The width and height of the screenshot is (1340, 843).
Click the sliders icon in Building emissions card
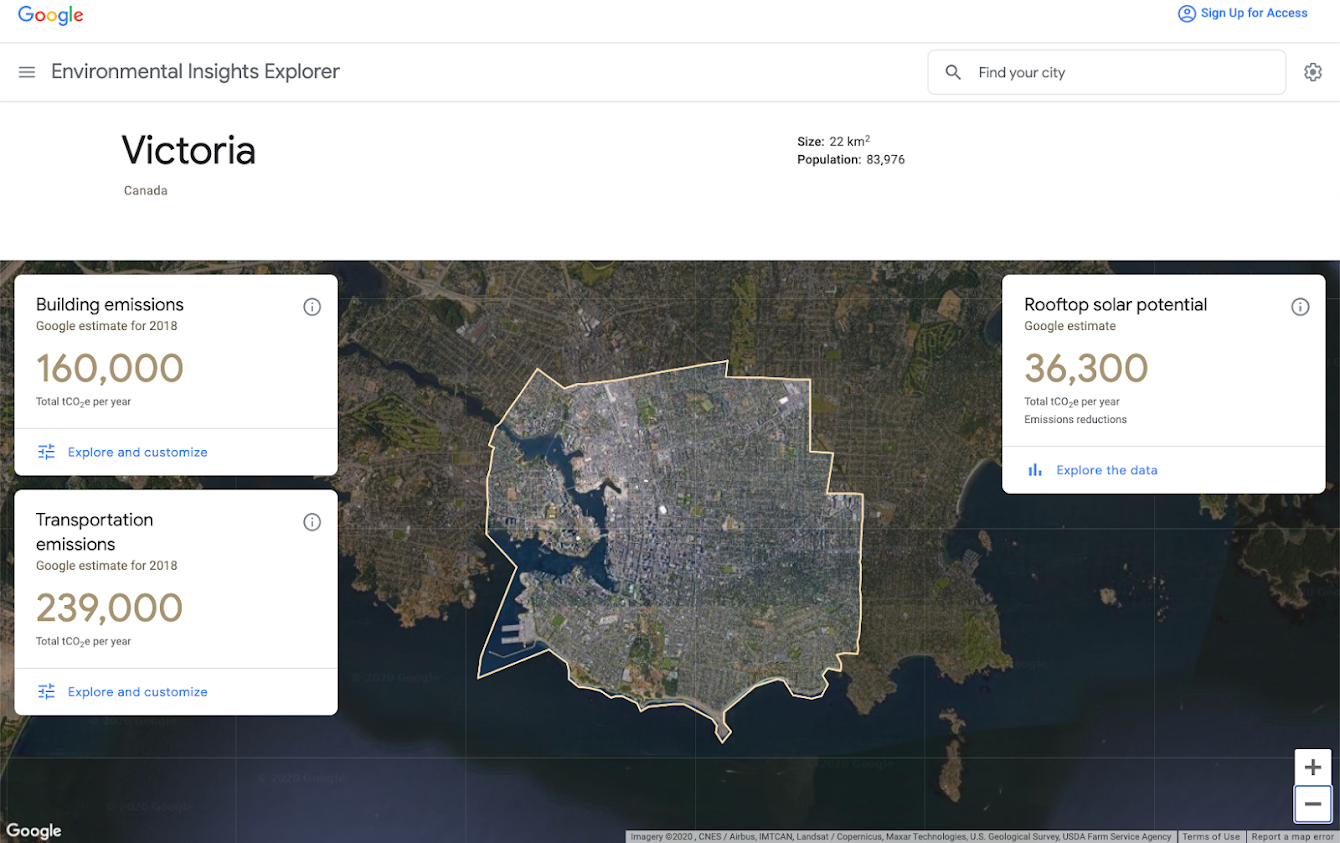pos(47,452)
